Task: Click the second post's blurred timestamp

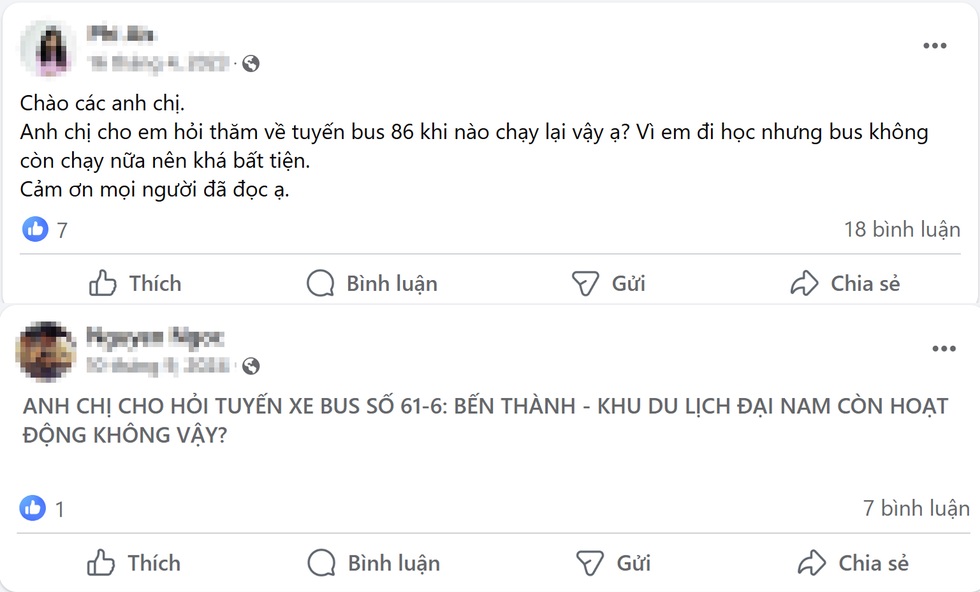Action: [158, 366]
